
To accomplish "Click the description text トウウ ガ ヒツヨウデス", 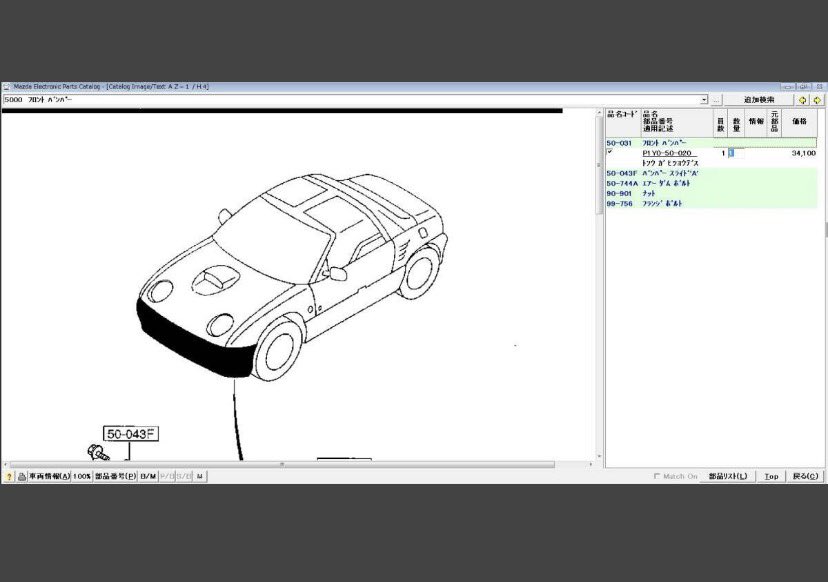I will click(x=670, y=163).
